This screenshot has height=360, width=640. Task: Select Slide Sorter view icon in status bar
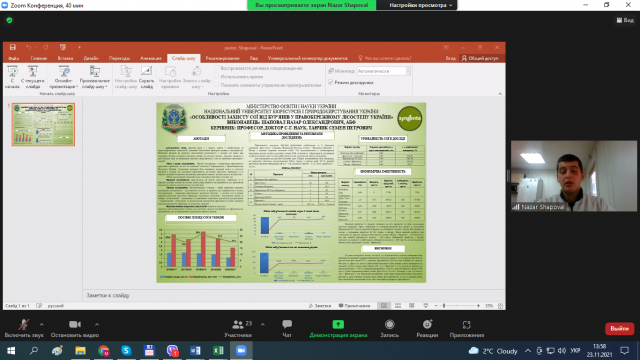pyautogui.click(x=398, y=305)
